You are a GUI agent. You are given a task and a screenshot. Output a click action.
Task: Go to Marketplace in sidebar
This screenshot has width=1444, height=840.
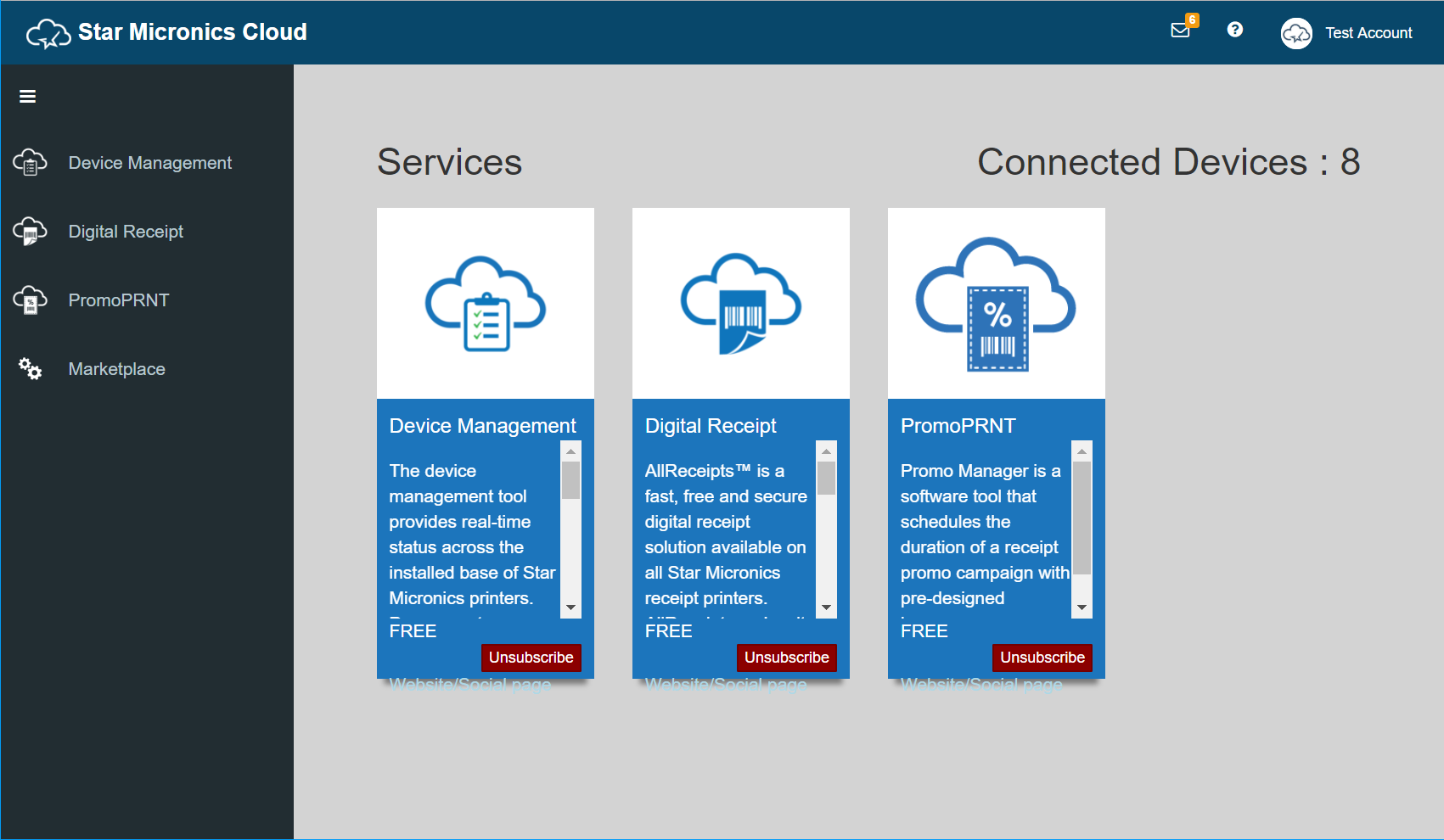[x=117, y=369]
